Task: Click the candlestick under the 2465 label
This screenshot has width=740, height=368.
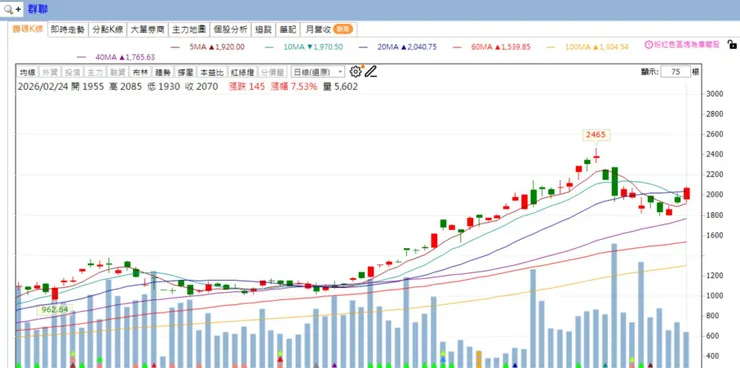Action: tap(597, 156)
